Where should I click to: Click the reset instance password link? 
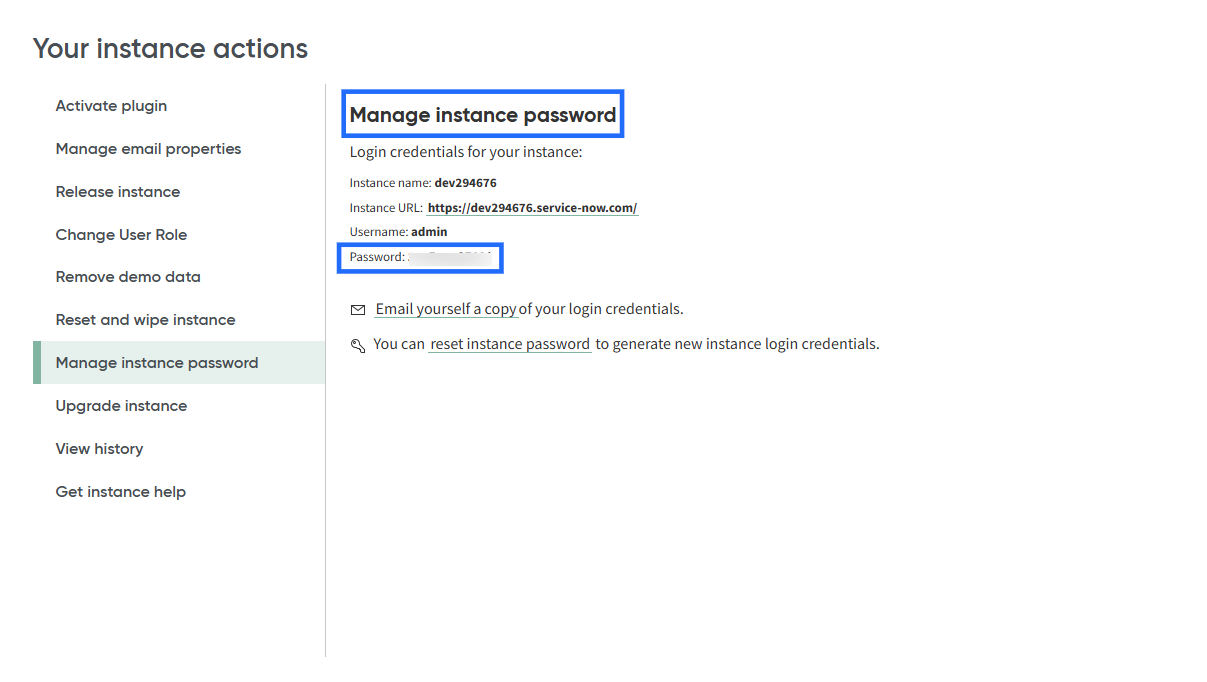509,344
